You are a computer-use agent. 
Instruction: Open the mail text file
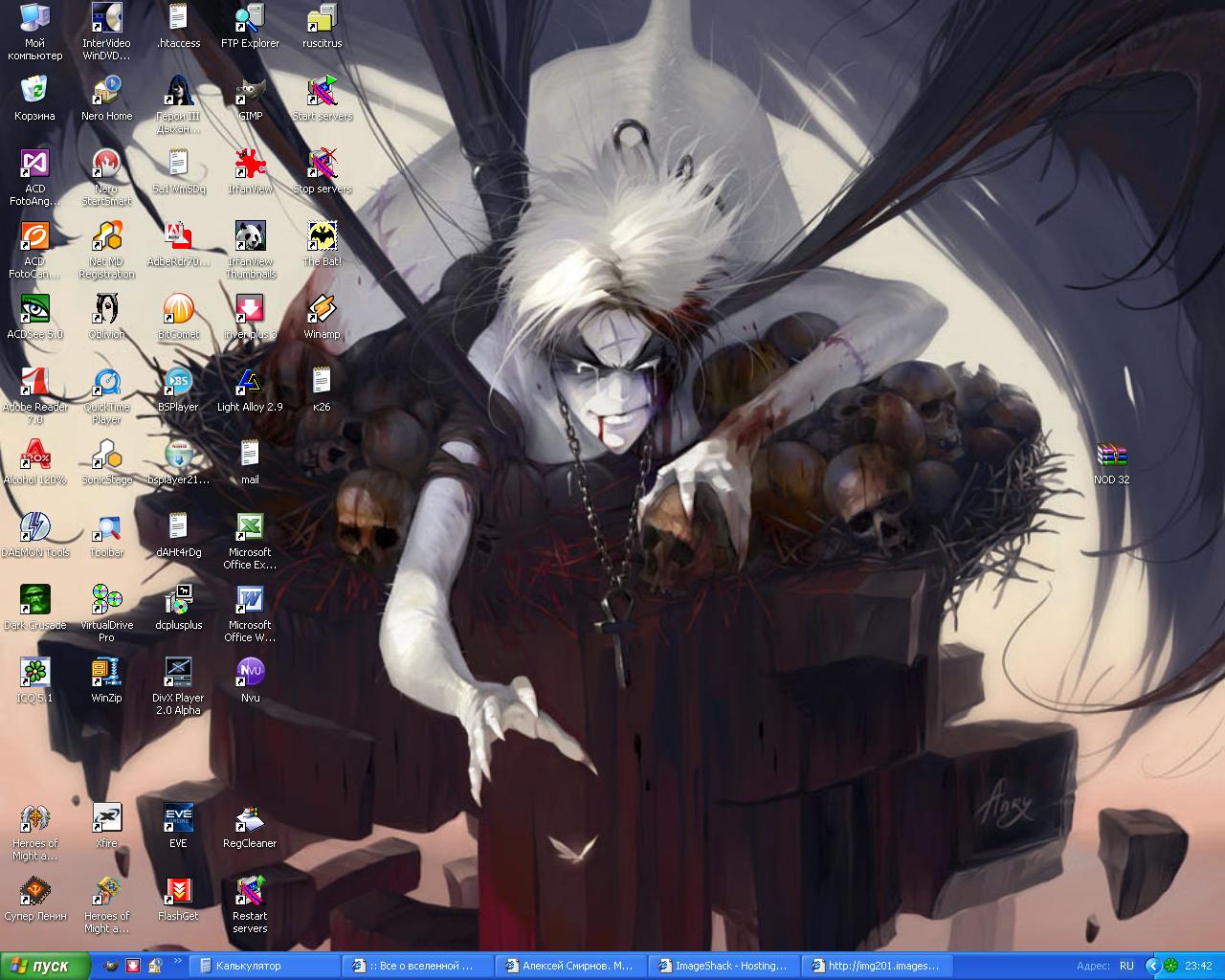[x=250, y=462]
